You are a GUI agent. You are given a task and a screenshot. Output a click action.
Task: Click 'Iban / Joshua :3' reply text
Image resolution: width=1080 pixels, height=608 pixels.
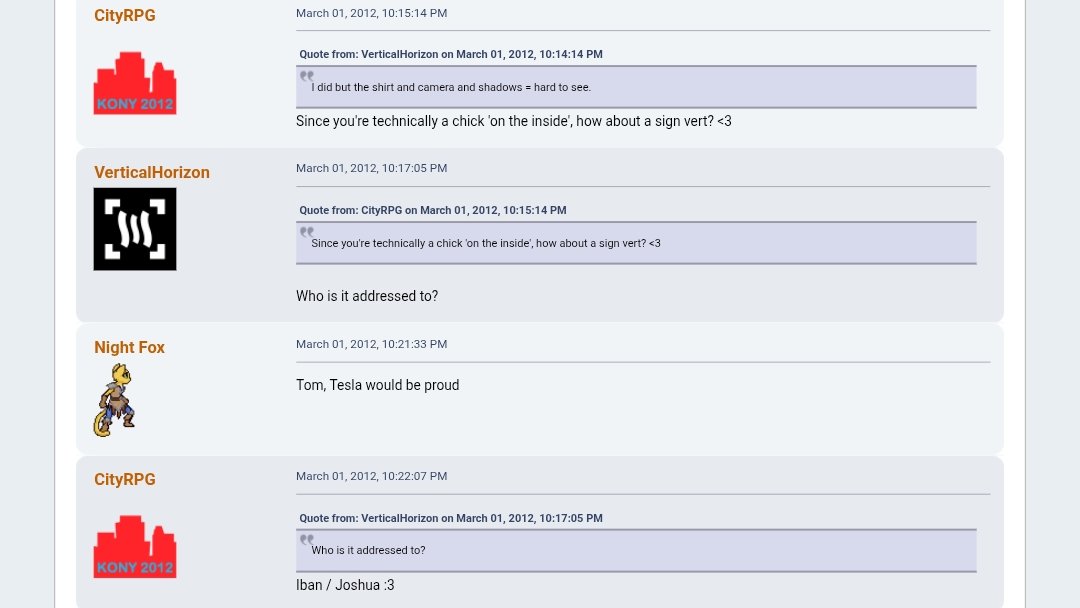[345, 585]
